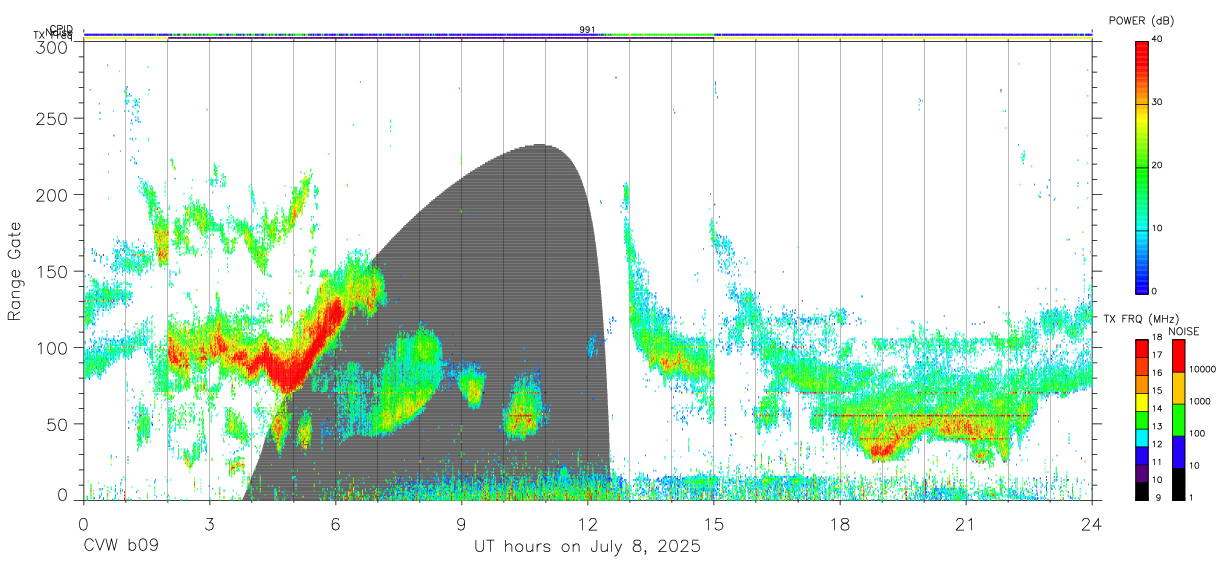Select the black 9-10 MHz TX FRQ swatch
This screenshot has width=1228, height=567.
(x=1142, y=490)
